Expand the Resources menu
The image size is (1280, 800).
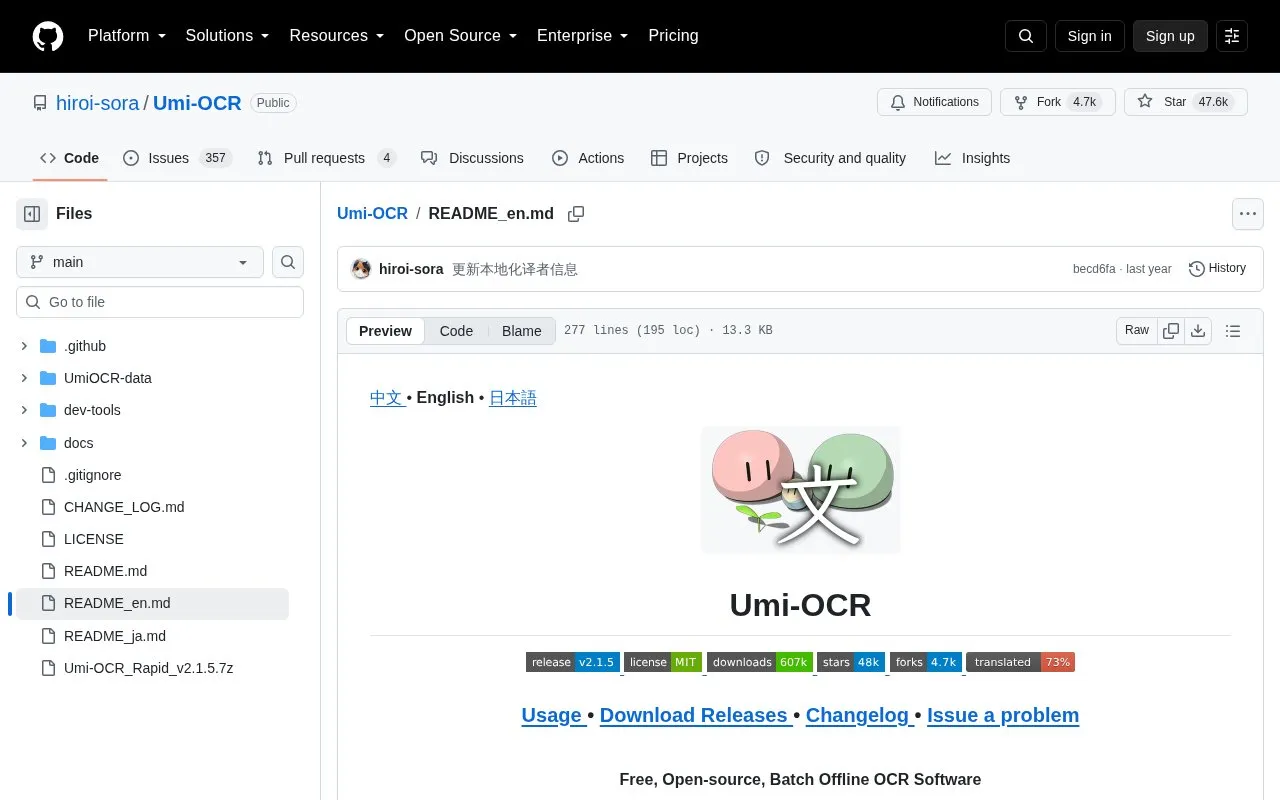click(337, 36)
